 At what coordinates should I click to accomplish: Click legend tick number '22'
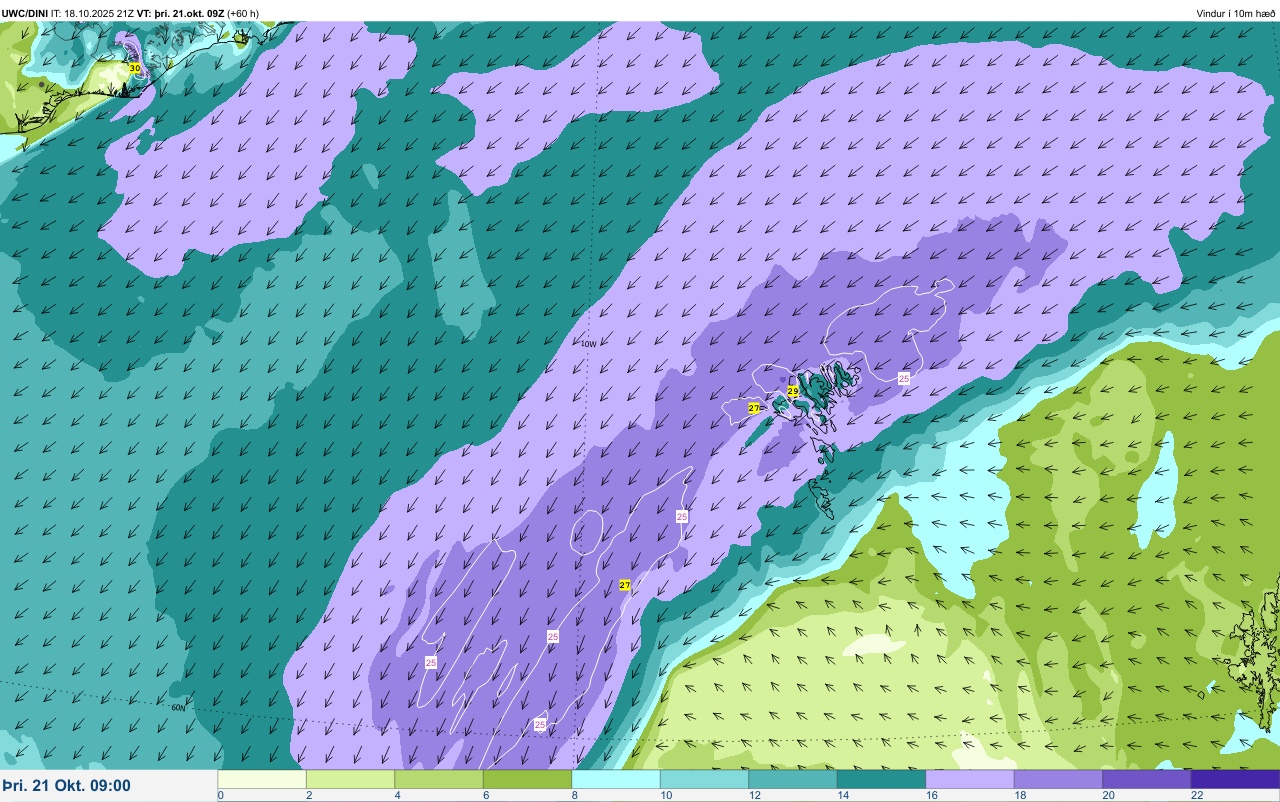pyautogui.click(x=1197, y=795)
